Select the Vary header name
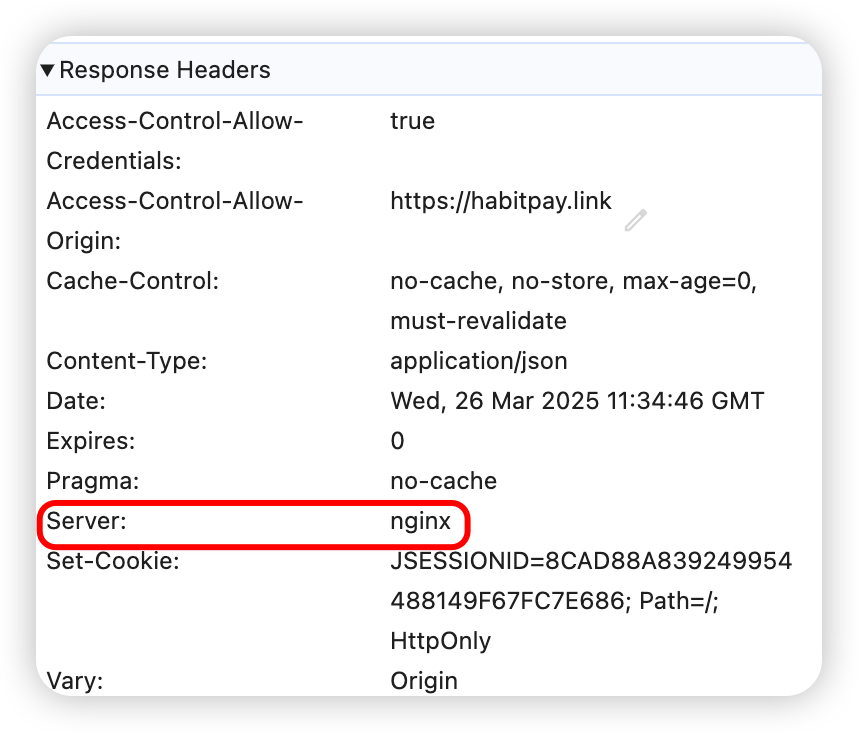The height and width of the screenshot is (732, 858). pos(75,681)
